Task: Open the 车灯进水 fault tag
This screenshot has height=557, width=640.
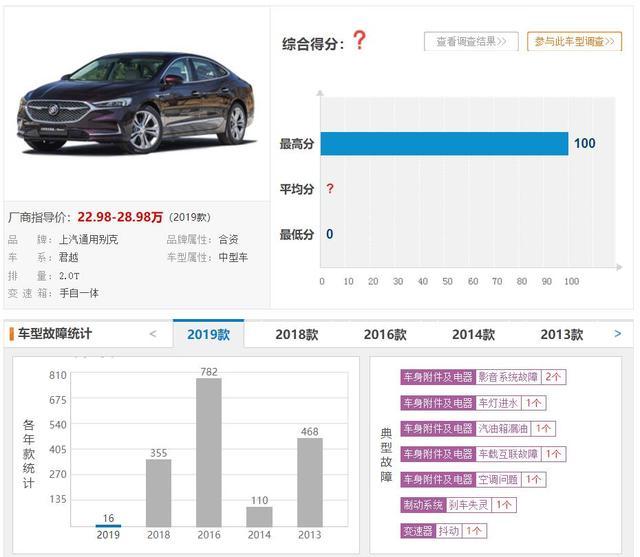Action: tap(498, 403)
